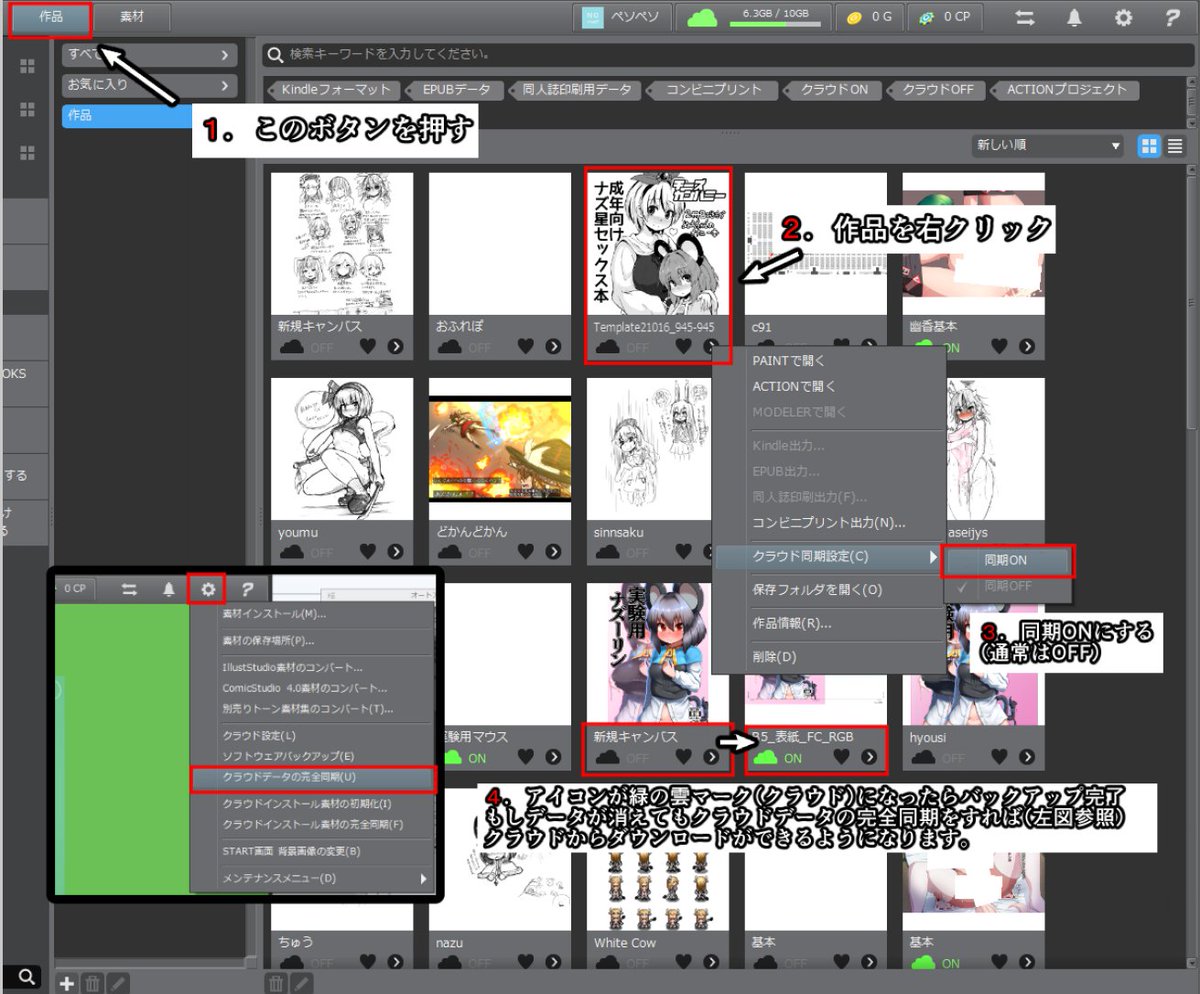Image resolution: width=1200 pixels, height=994 pixels.
Task: Open details arrow for the おふれぼ work
Action: 553,347
